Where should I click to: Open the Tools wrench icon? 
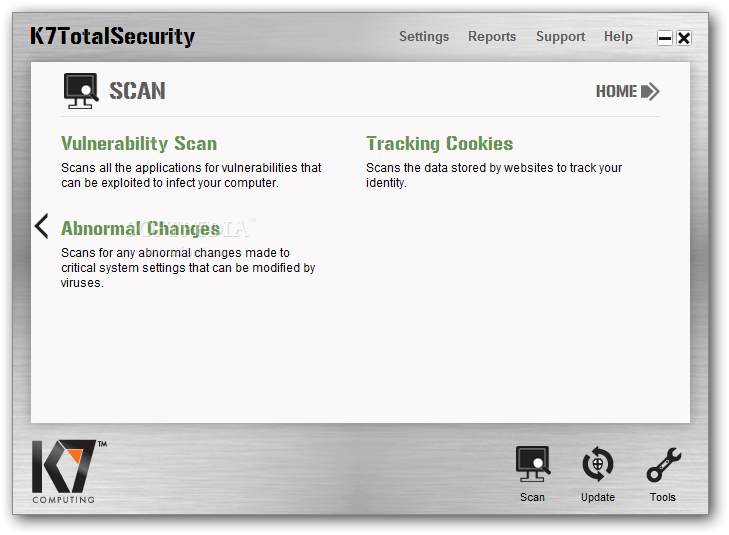(x=663, y=464)
